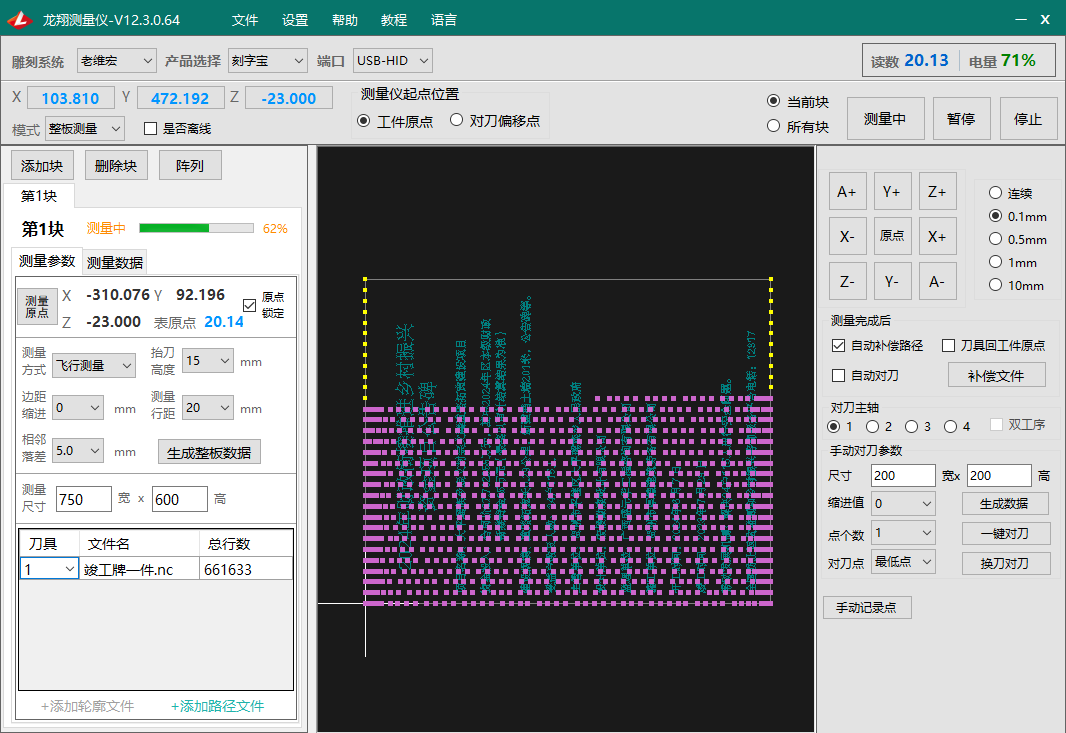Click the red app logo icon
The height and width of the screenshot is (733, 1066).
(x=19, y=20)
